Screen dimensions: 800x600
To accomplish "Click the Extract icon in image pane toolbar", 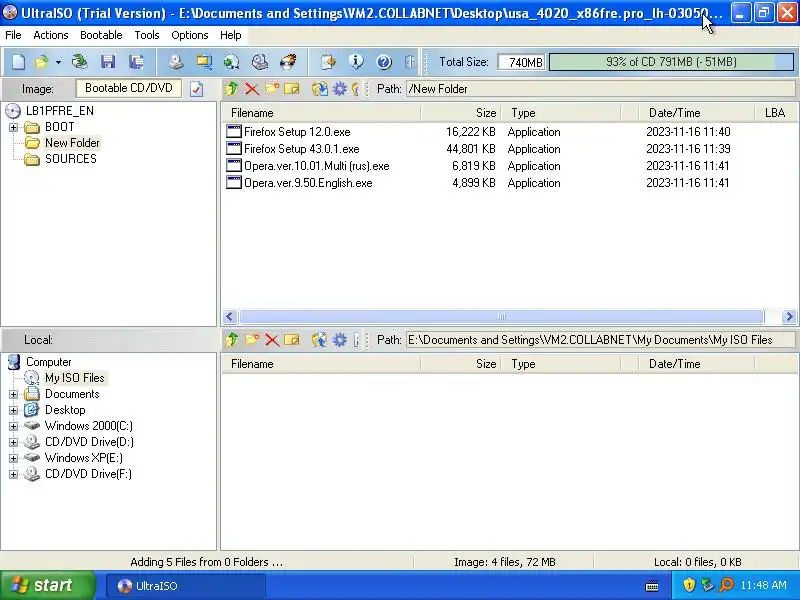I will (320, 89).
